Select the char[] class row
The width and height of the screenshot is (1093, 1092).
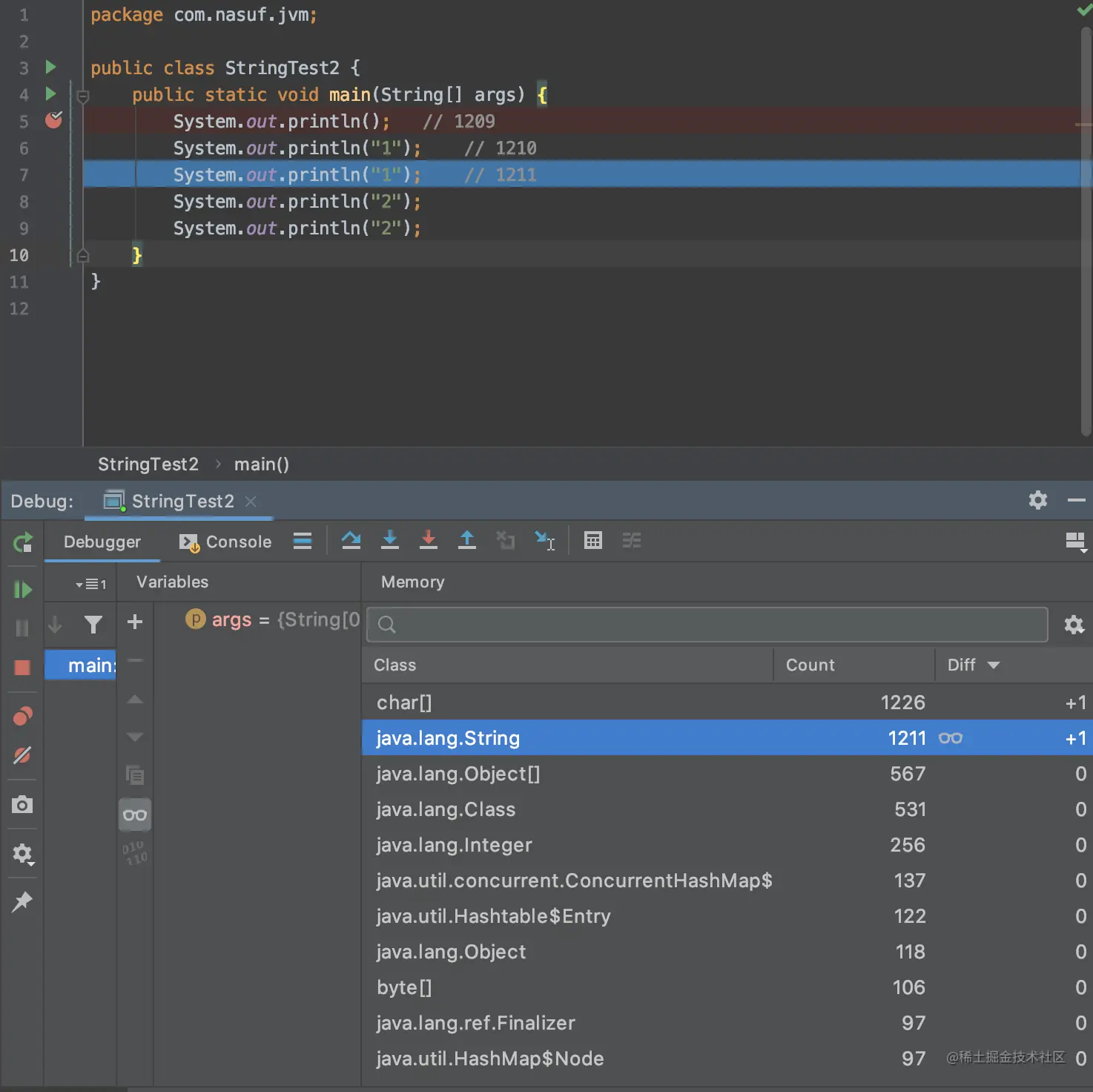coord(727,703)
